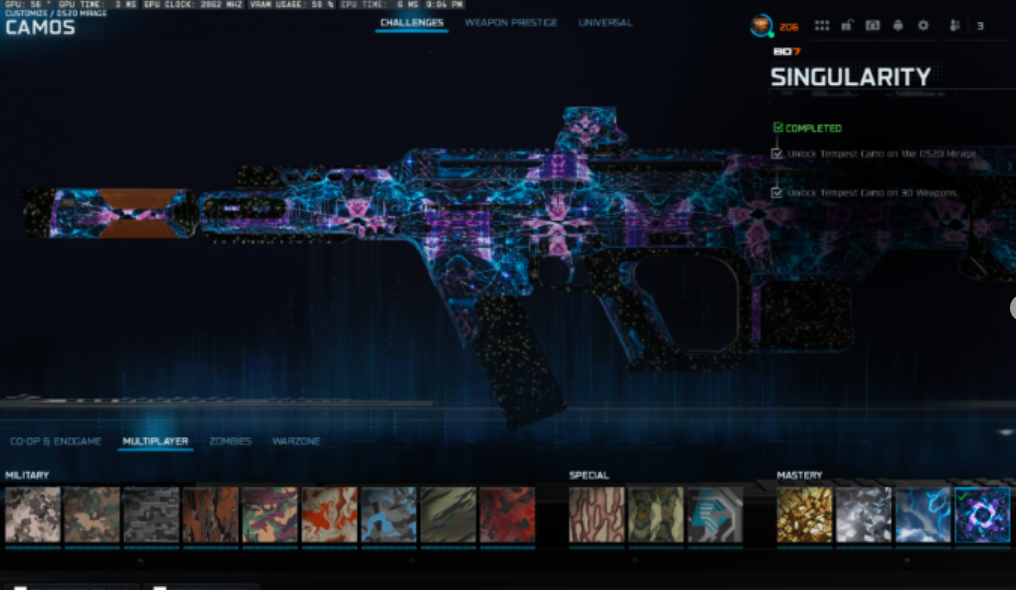Image resolution: width=1016 pixels, height=590 pixels.
Task: Click the Unlock Tempest Camo on DS20 Mirage checkbox
Action: pos(777,153)
